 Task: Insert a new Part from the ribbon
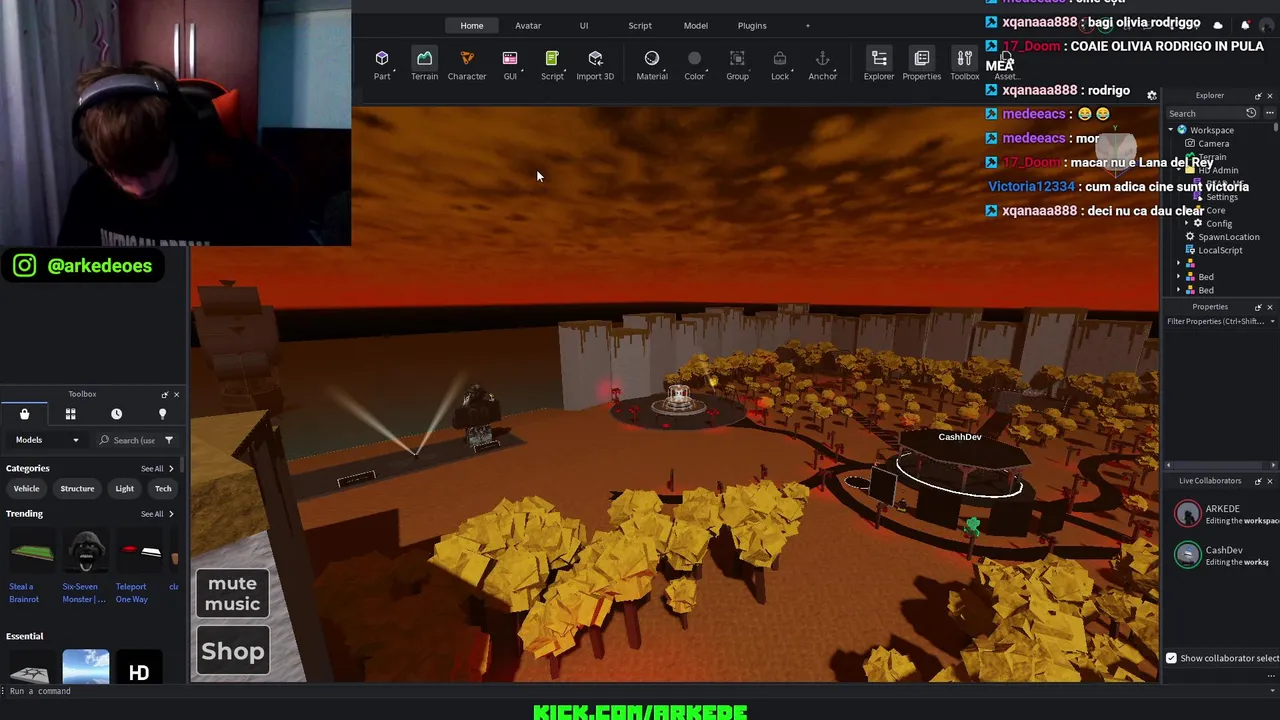[382, 64]
